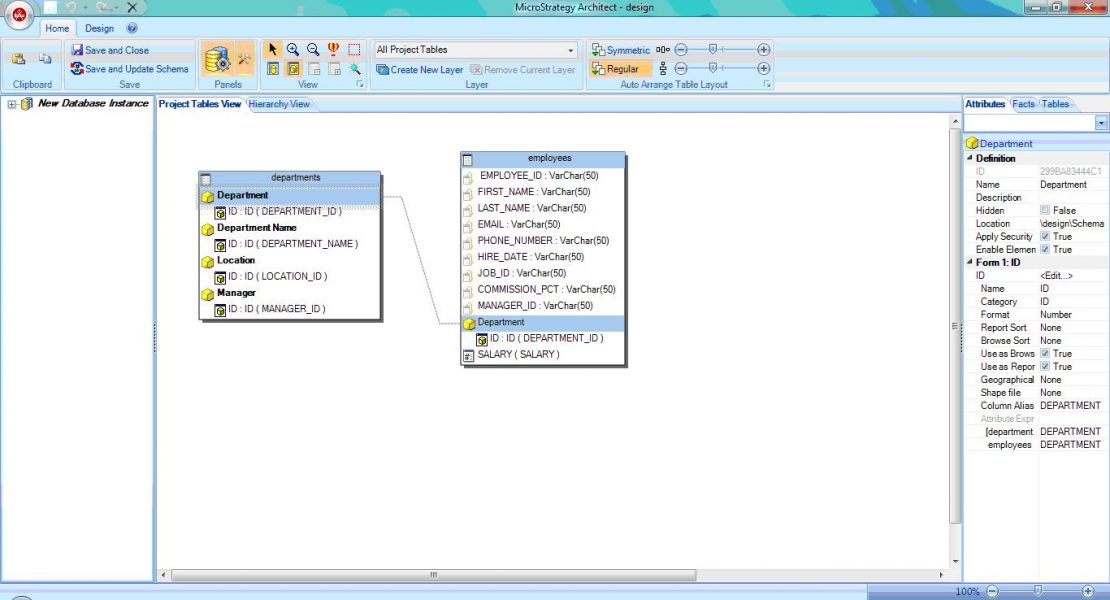Open the MicroStrategy application orb menu

[19, 15]
